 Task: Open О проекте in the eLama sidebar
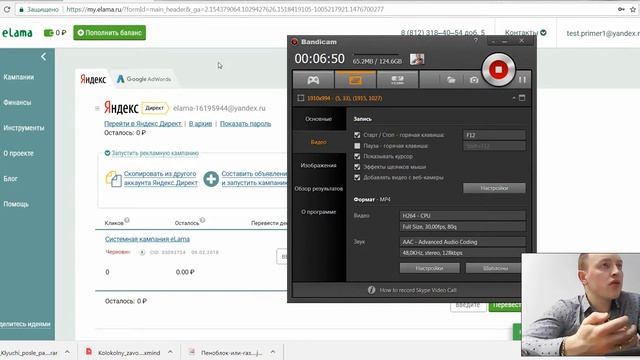click(18, 153)
